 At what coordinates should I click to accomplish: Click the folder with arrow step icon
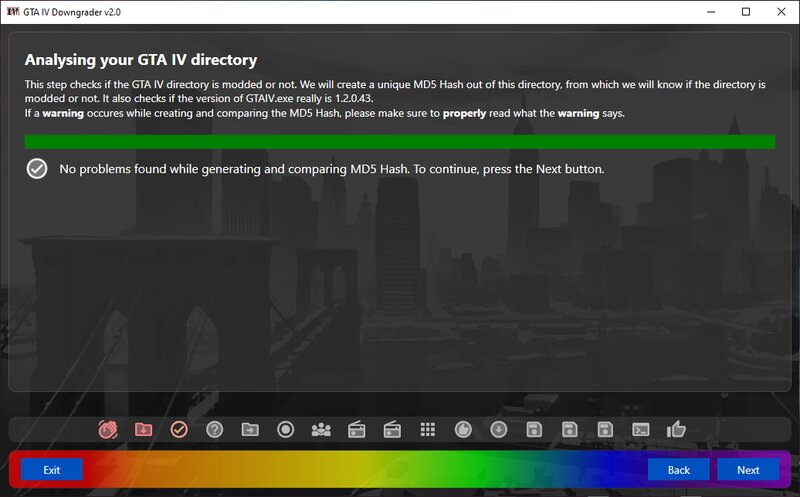coord(250,429)
